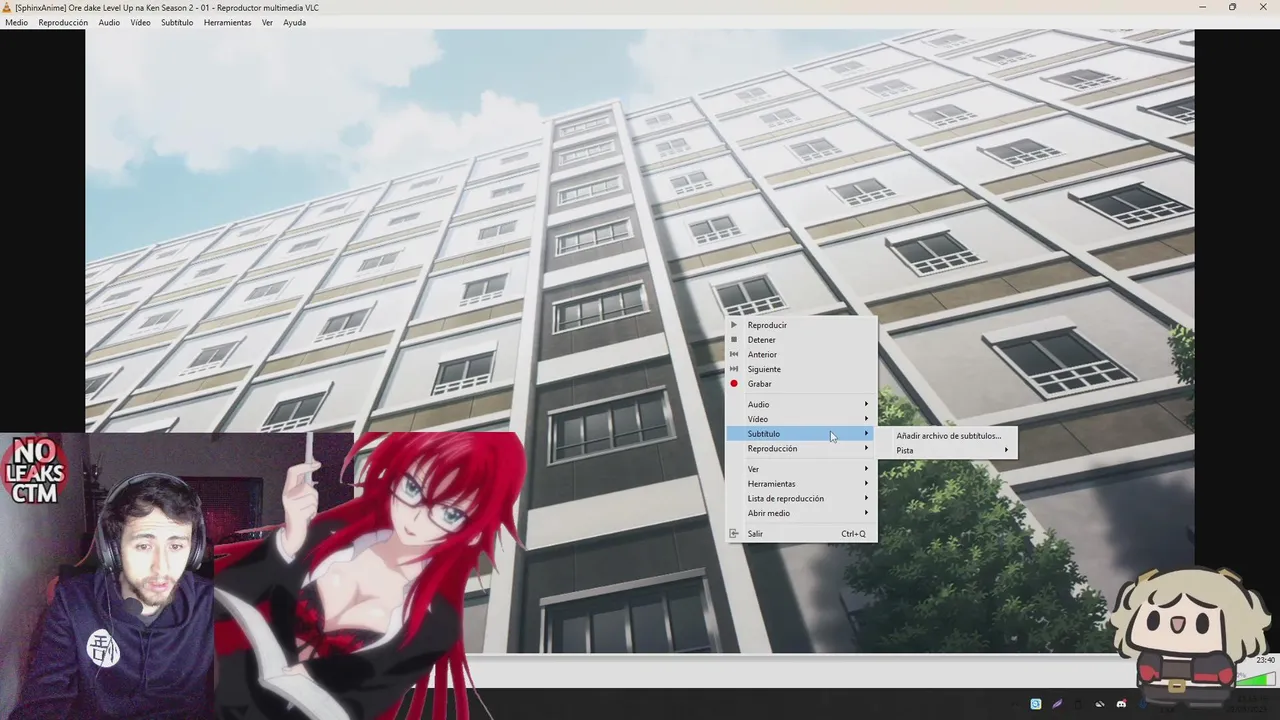Click the previous-track icon beside Anterior

(733, 354)
